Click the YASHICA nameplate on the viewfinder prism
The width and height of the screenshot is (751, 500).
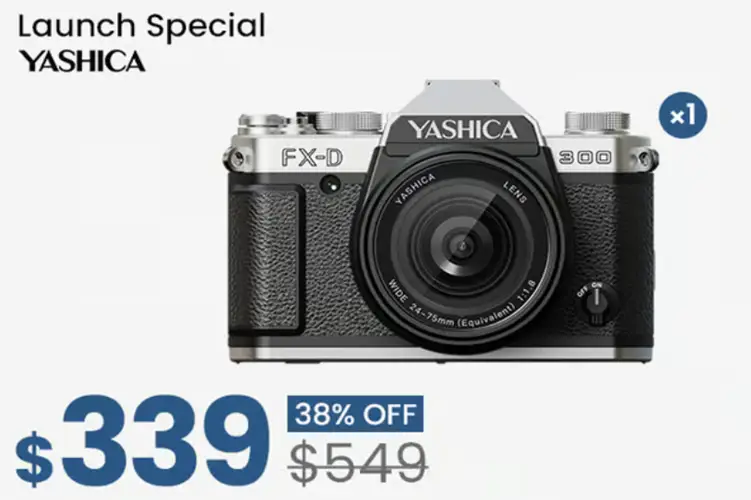click(462, 130)
